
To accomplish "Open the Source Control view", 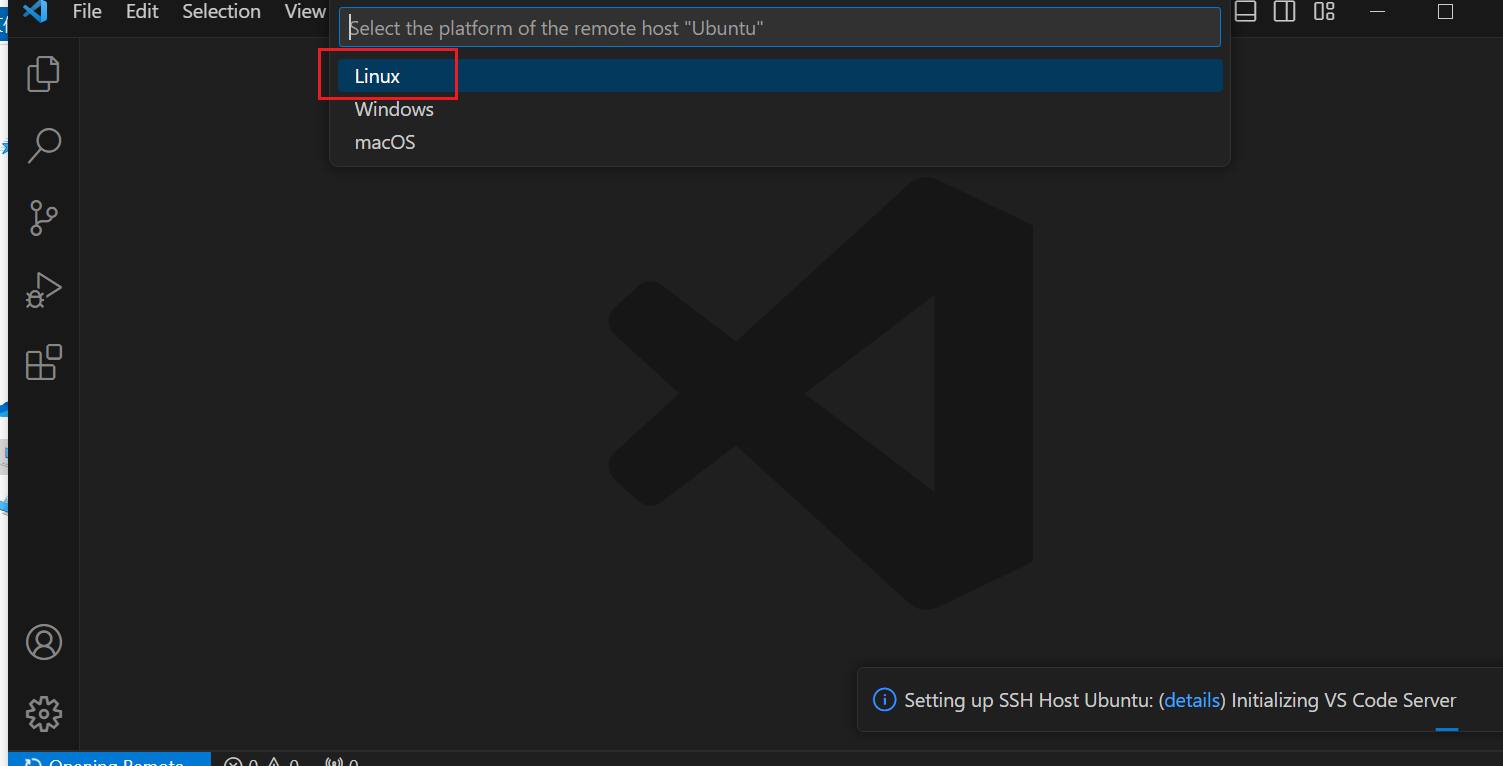I will tap(43, 218).
